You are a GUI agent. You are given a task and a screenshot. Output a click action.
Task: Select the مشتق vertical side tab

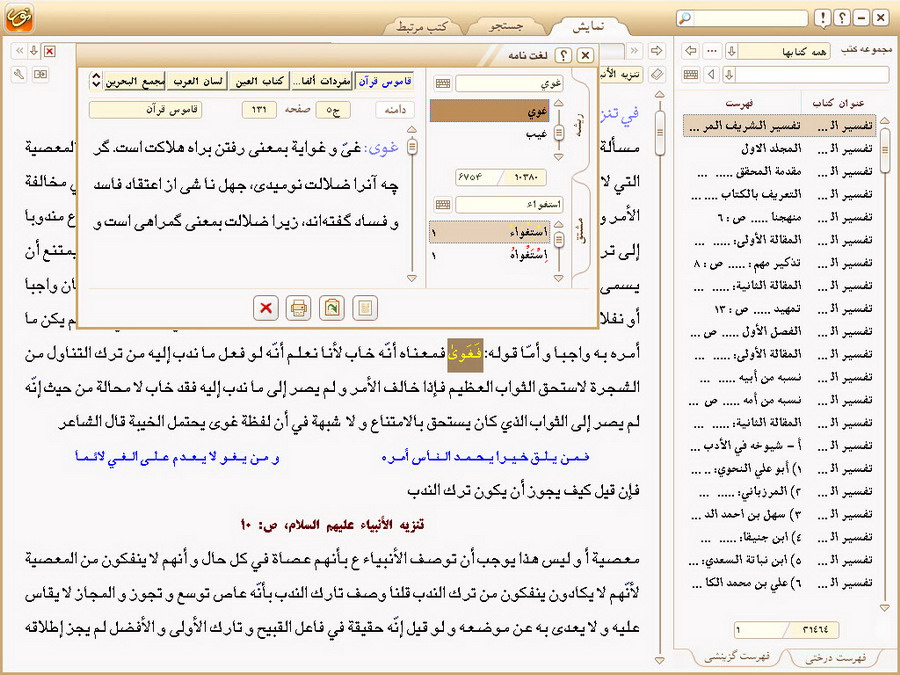[x=581, y=232]
